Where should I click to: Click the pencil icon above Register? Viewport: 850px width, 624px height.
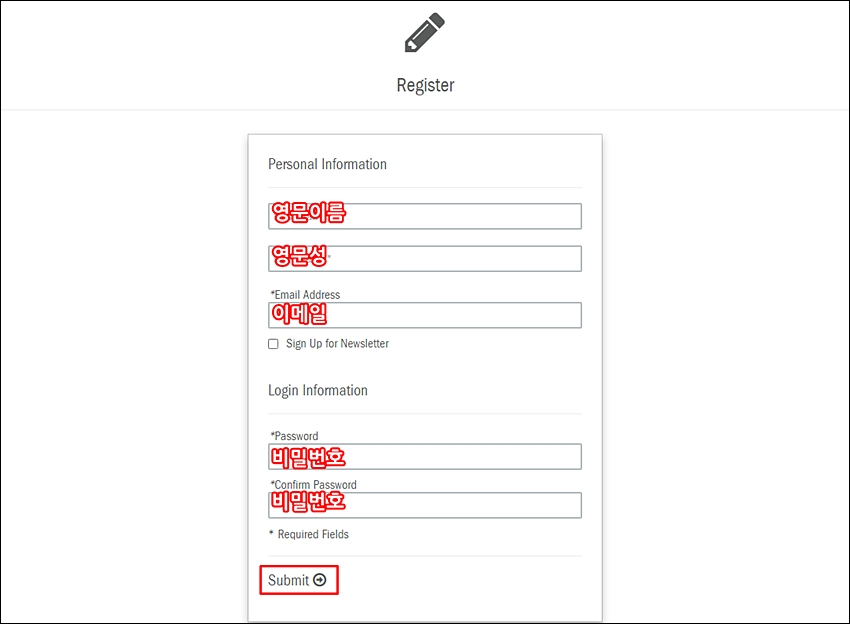pyautogui.click(x=425, y=33)
